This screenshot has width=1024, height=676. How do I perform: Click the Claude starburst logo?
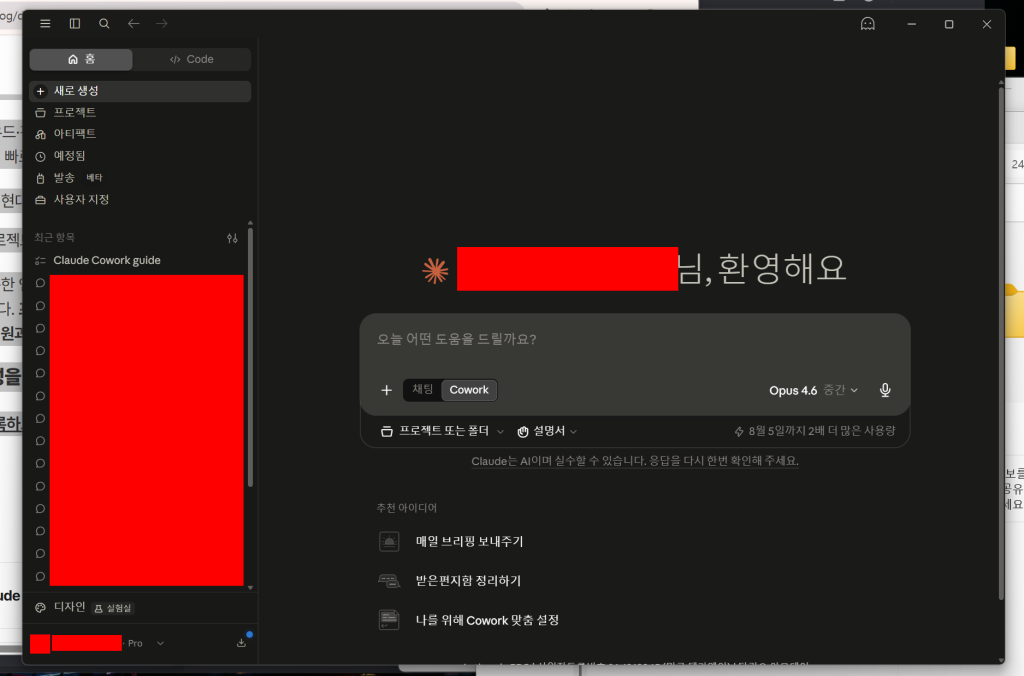[436, 270]
